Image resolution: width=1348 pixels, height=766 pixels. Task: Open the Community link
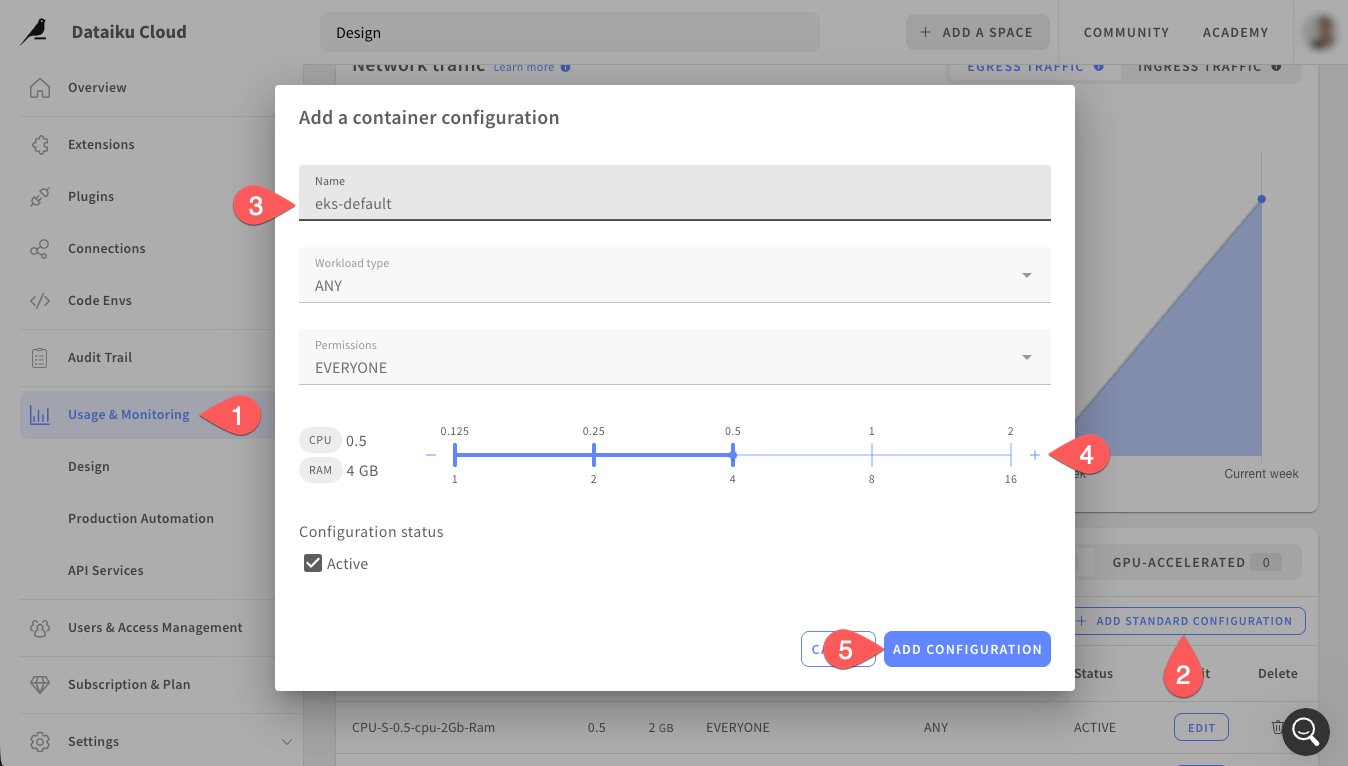click(1126, 32)
